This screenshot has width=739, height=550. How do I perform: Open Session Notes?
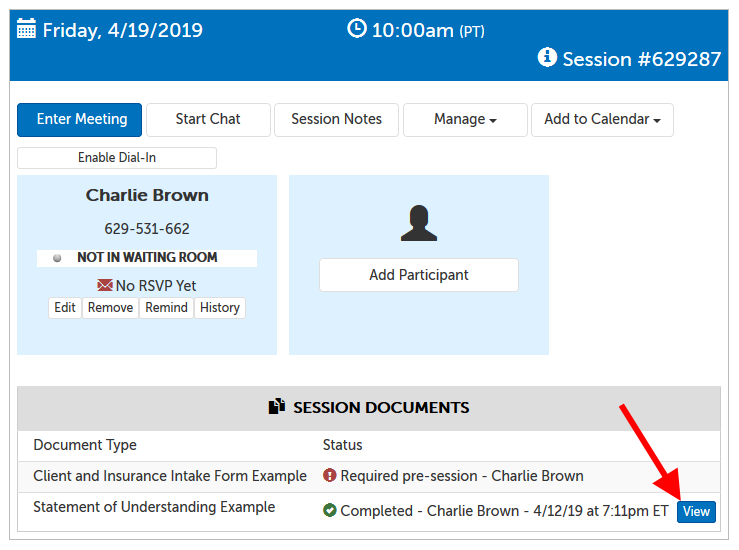pyautogui.click(x=336, y=119)
